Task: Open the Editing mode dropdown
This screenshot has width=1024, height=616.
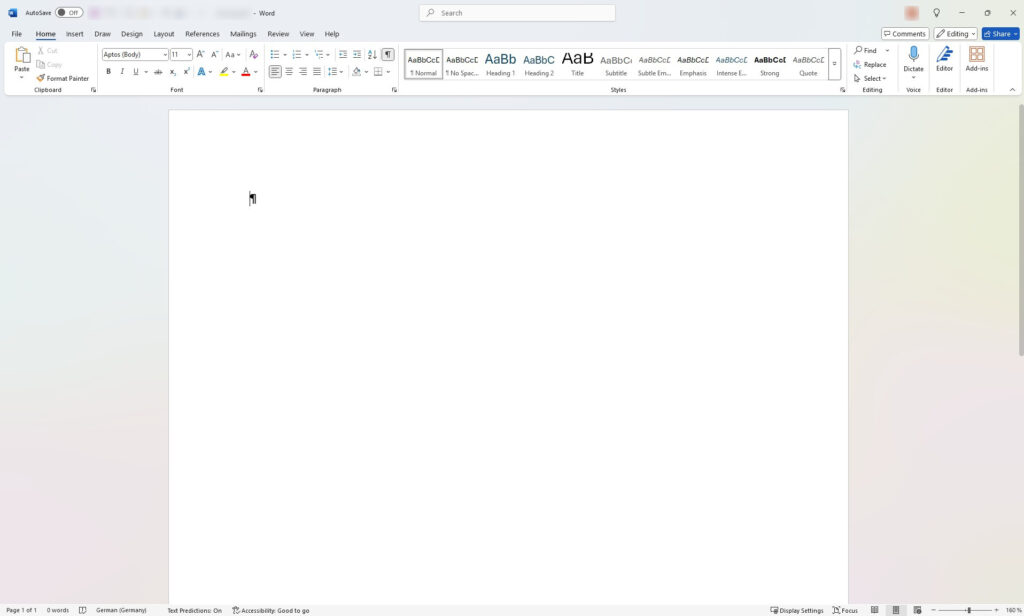Action: (956, 34)
